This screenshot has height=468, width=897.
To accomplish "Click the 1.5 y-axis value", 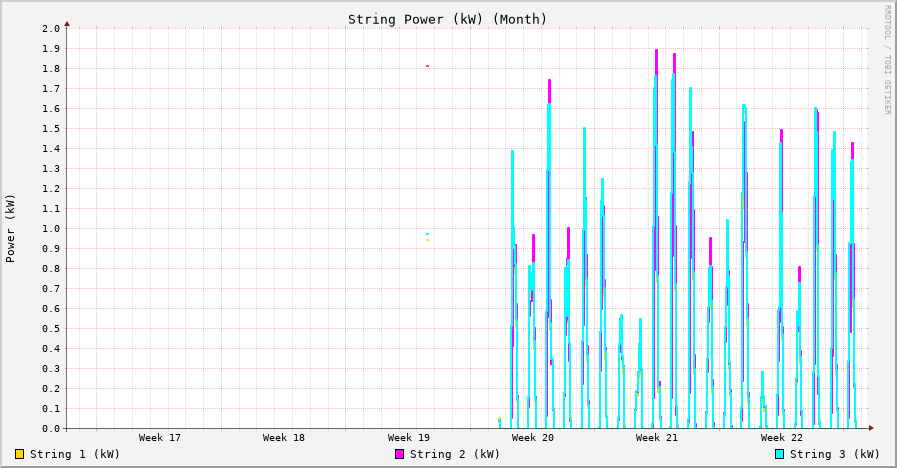I will [50, 129].
